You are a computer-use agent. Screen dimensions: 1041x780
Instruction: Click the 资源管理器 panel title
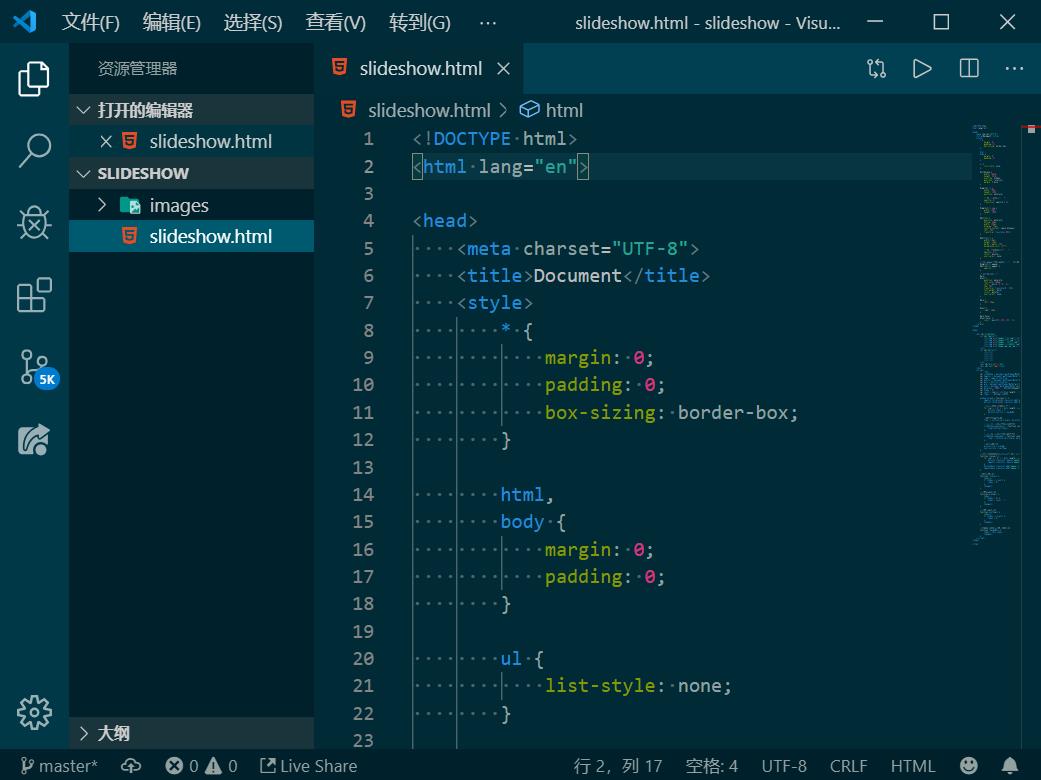coord(137,68)
